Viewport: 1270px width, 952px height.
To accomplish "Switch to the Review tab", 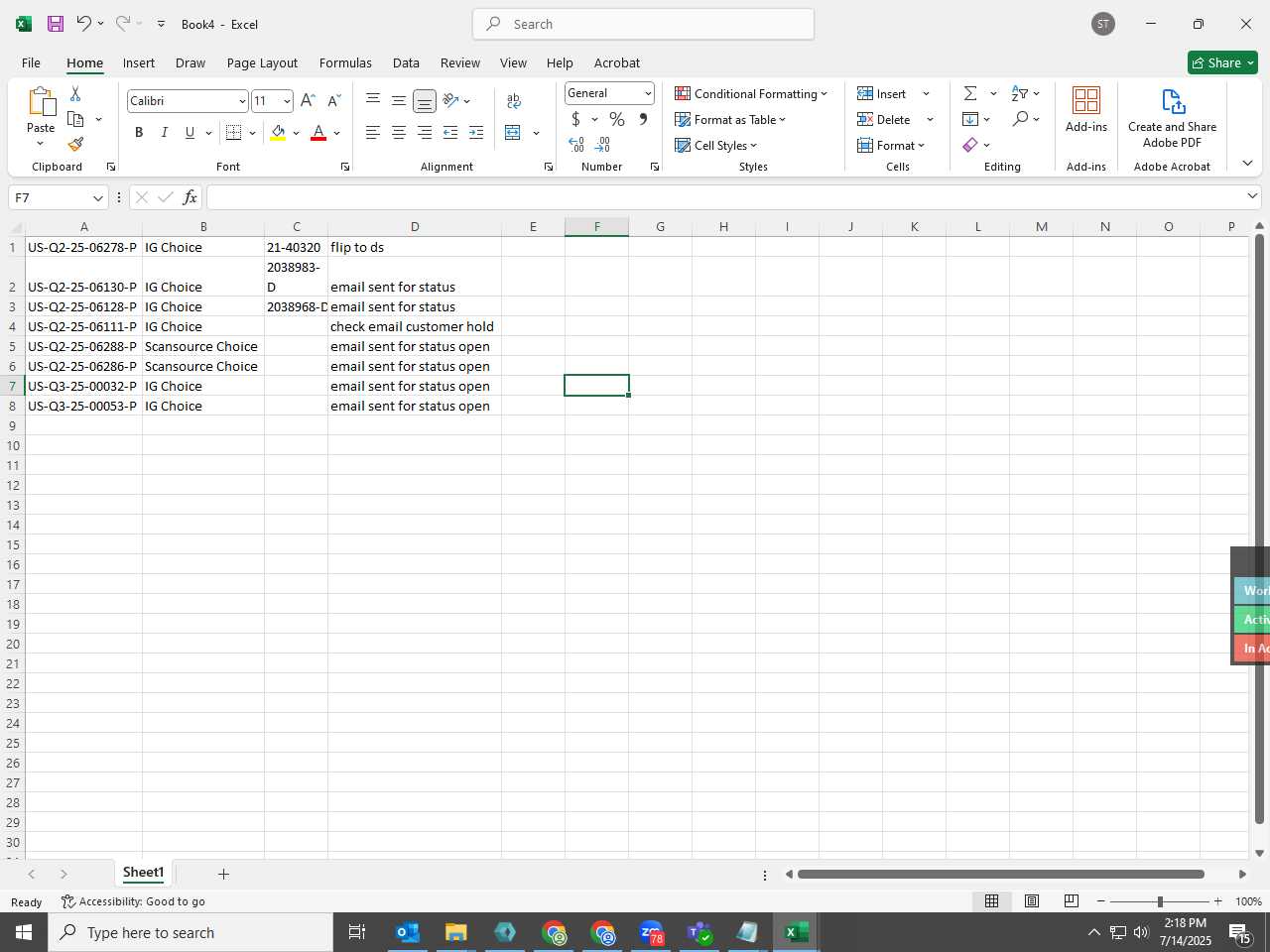I will 460,62.
